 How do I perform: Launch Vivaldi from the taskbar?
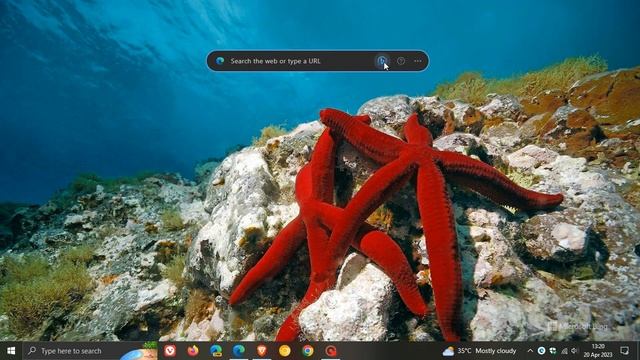[170, 351]
